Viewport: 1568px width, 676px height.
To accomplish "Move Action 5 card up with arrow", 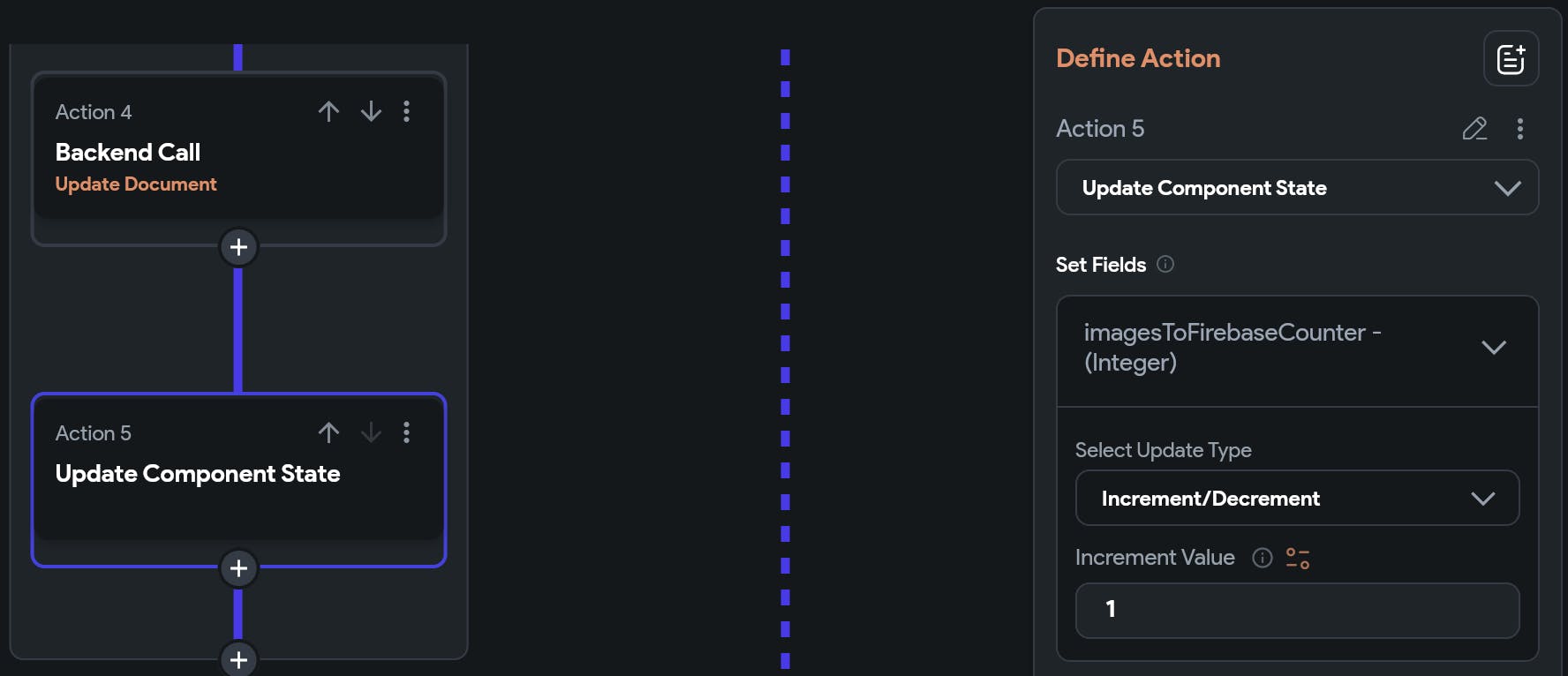I will pos(328,432).
